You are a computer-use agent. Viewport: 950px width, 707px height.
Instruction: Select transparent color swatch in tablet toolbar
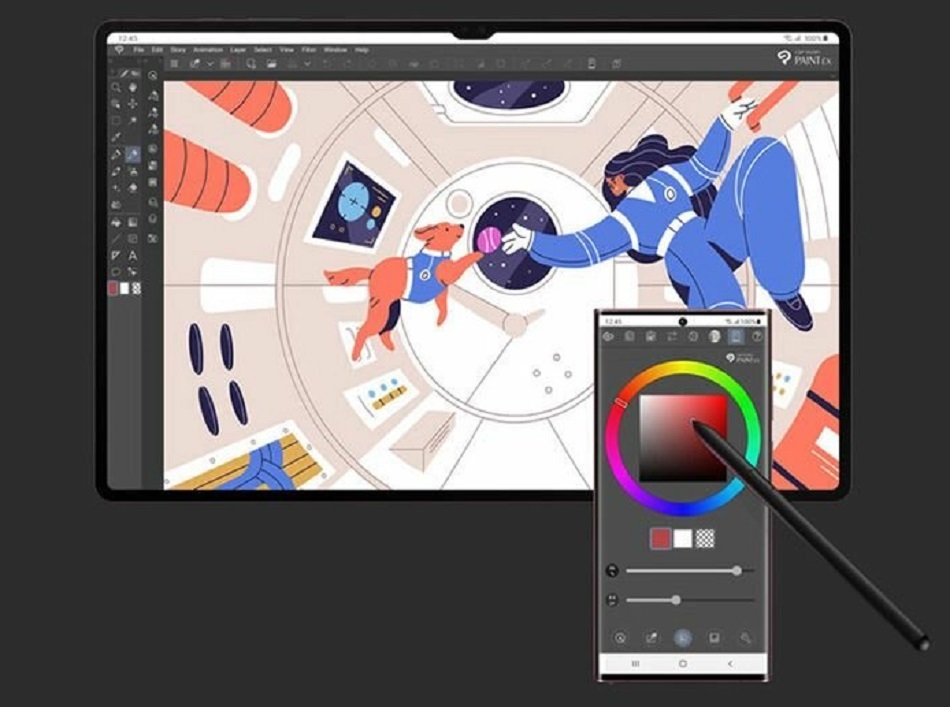tap(137, 288)
